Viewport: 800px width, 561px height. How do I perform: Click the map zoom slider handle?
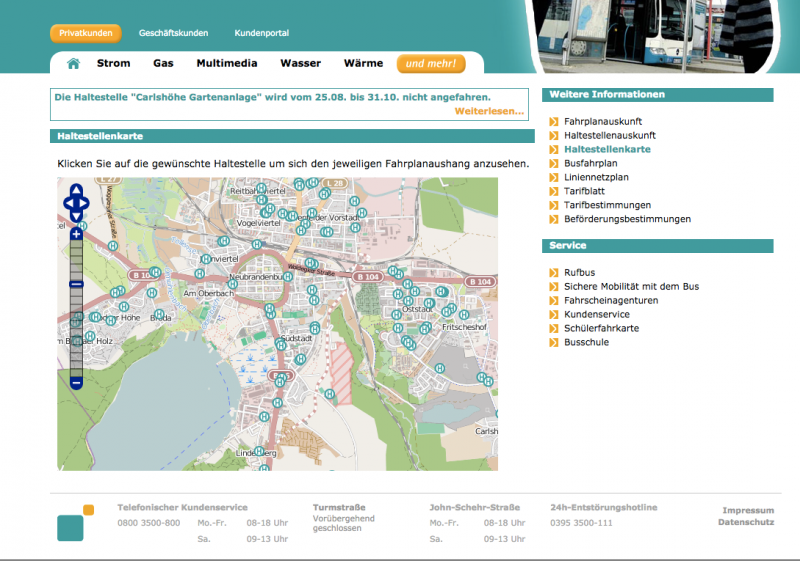click(x=76, y=285)
